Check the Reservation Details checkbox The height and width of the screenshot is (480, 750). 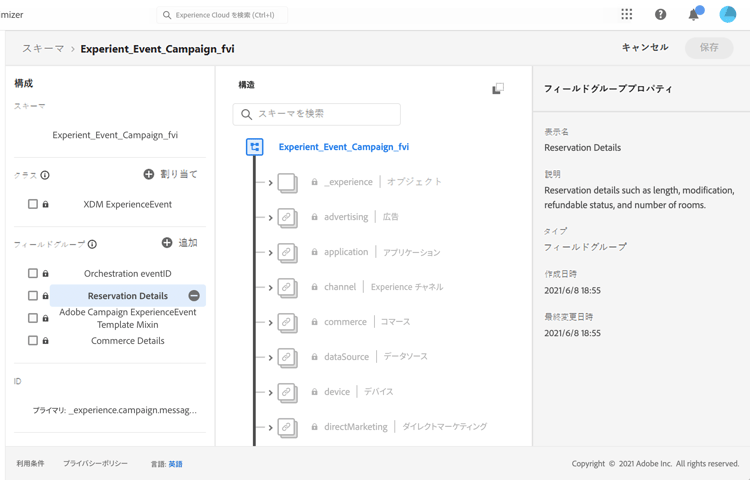click(33, 295)
